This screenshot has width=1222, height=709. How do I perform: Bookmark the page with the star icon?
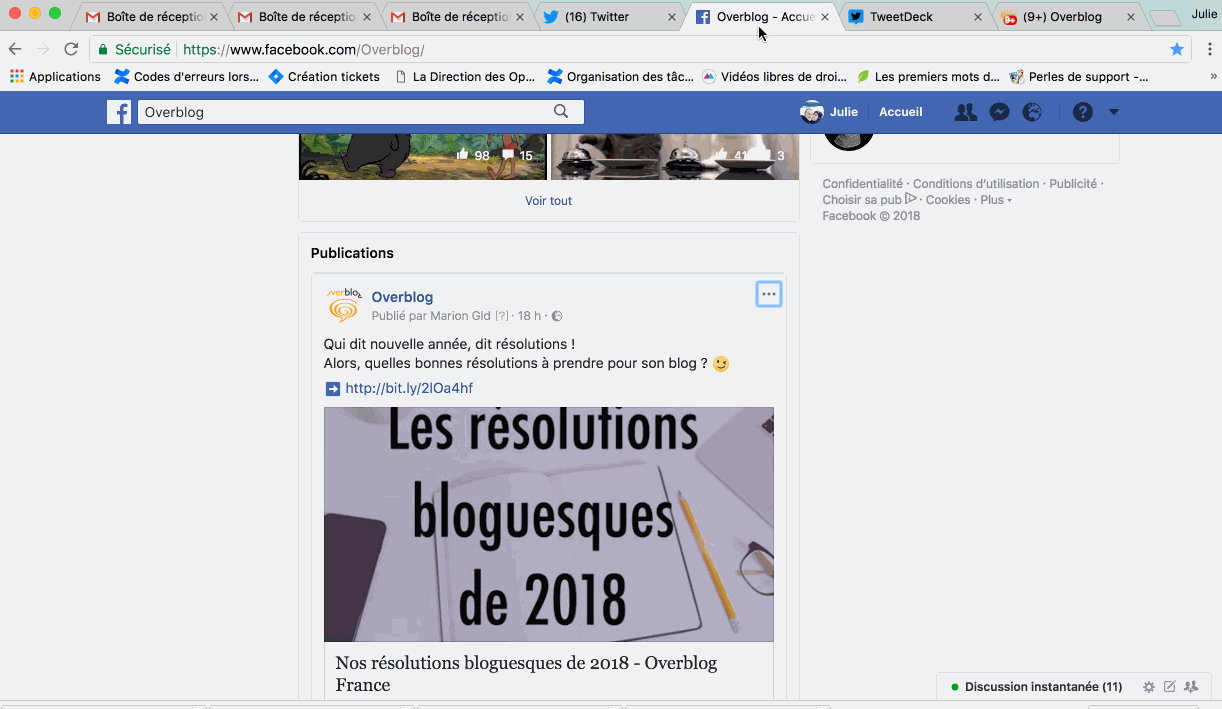click(1177, 49)
